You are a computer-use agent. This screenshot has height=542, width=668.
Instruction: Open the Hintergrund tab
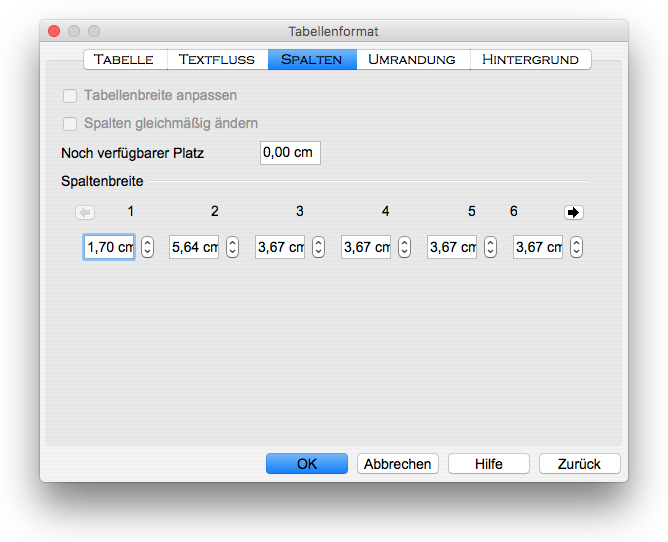(530, 59)
